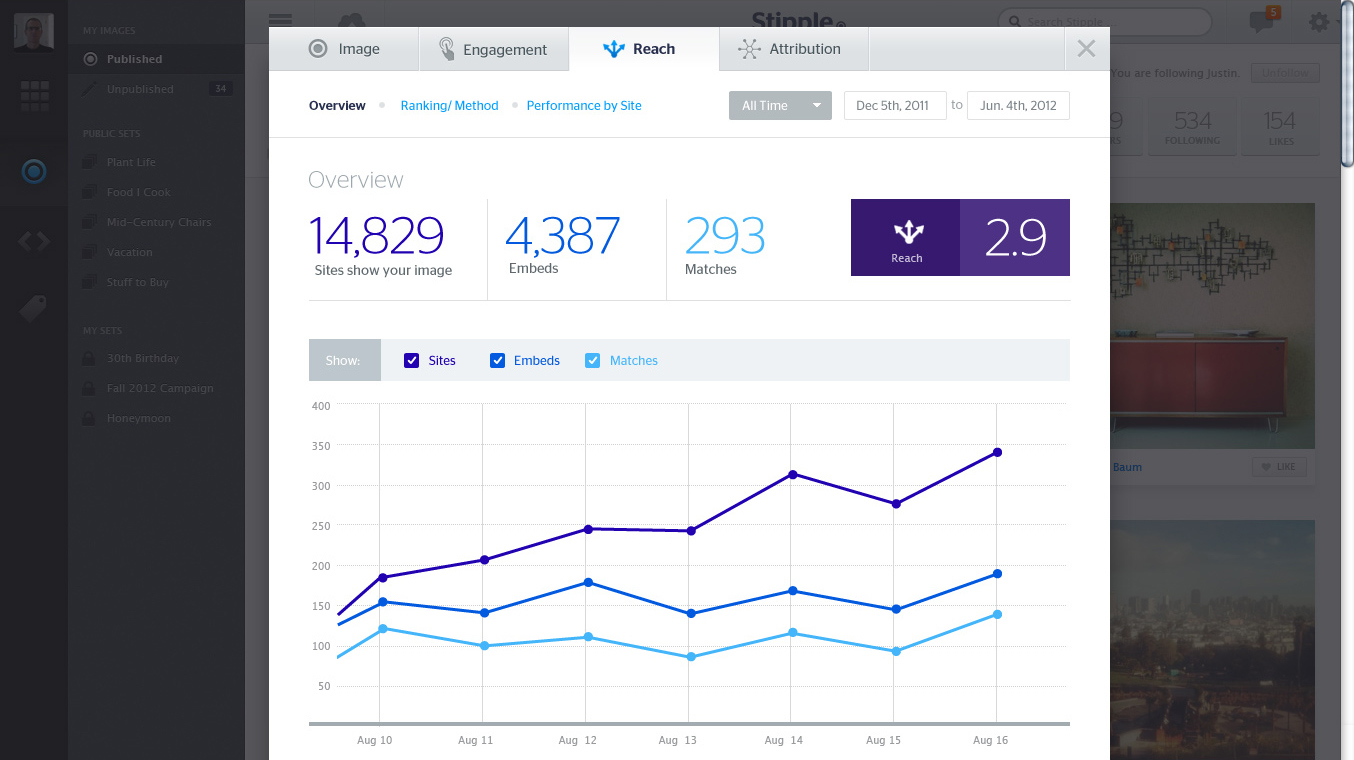
Task: Open the settings gear icon
Action: point(1320,22)
